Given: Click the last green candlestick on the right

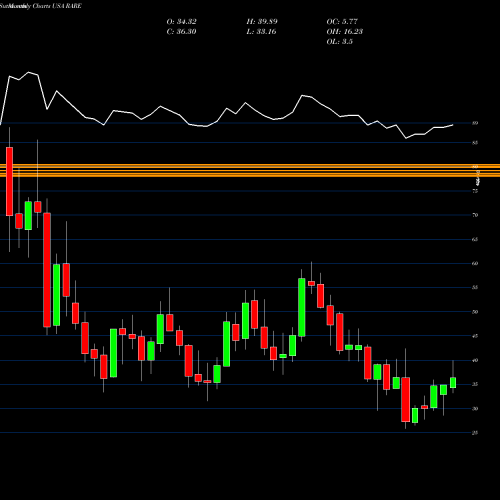Looking at the screenshot, I should (x=453, y=383).
